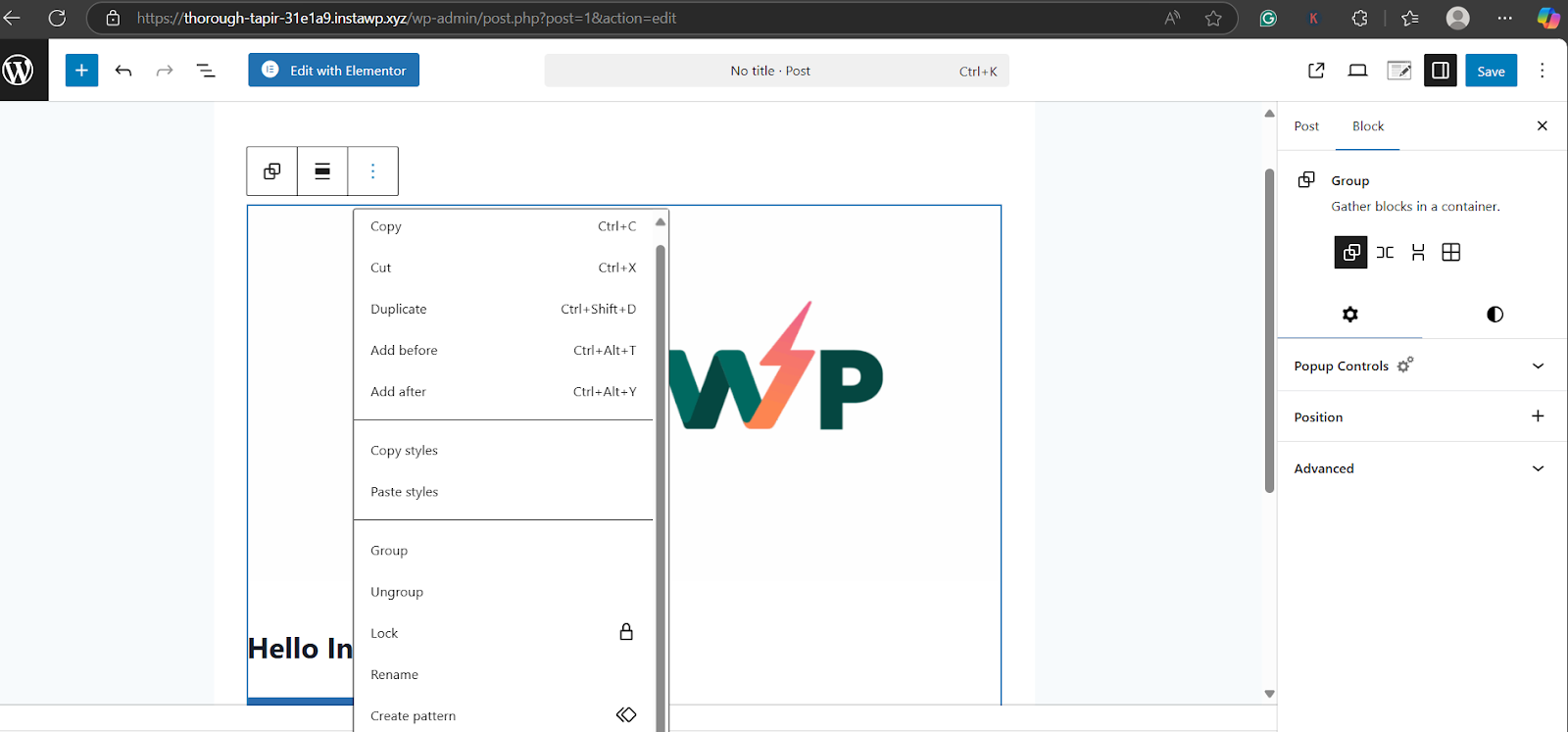
Task: Open Copilot icon in browser toolbar
Action: coord(1548,18)
